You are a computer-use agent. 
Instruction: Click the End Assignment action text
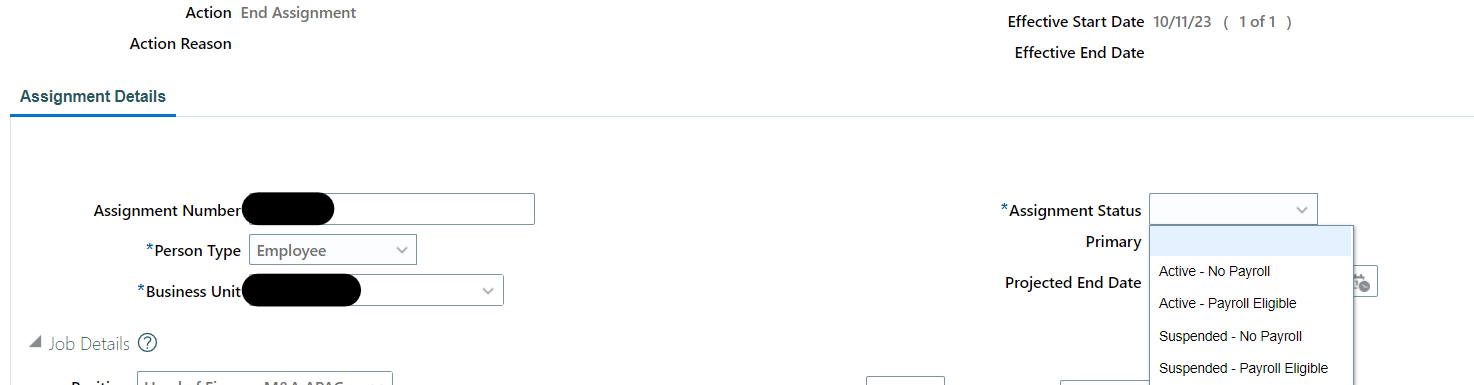pyautogui.click(x=298, y=13)
